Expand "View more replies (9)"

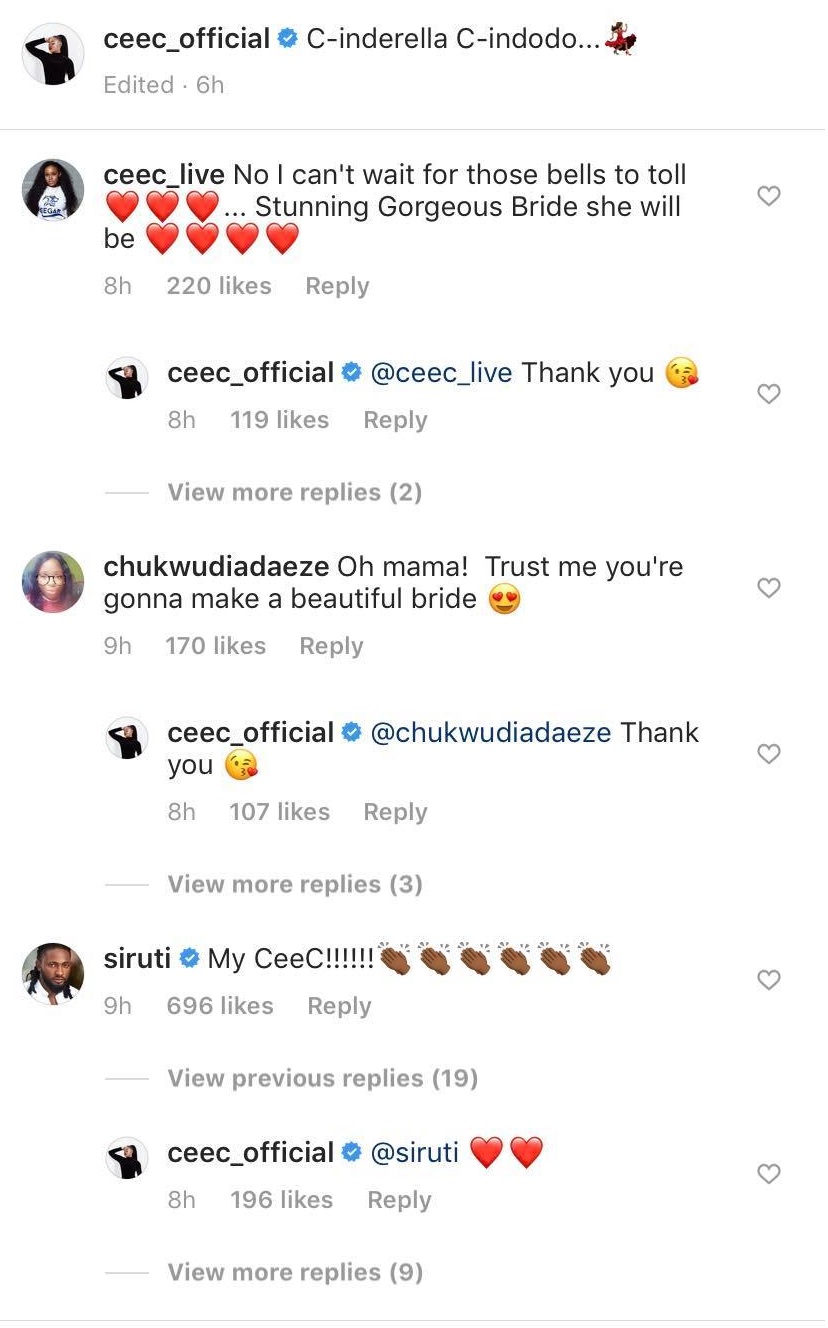(294, 1272)
